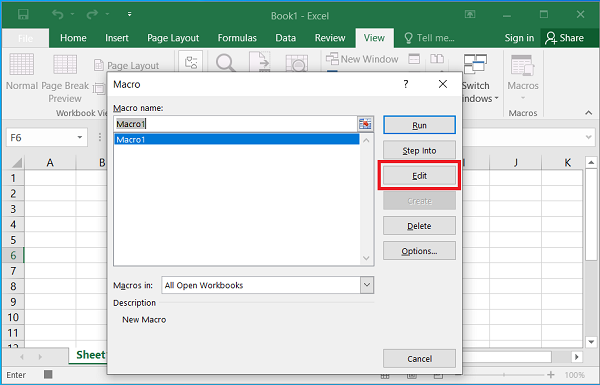Collapse the ribbon with the chevron
Image resolution: width=600 pixels, height=385 pixels.
click(589, 113)
